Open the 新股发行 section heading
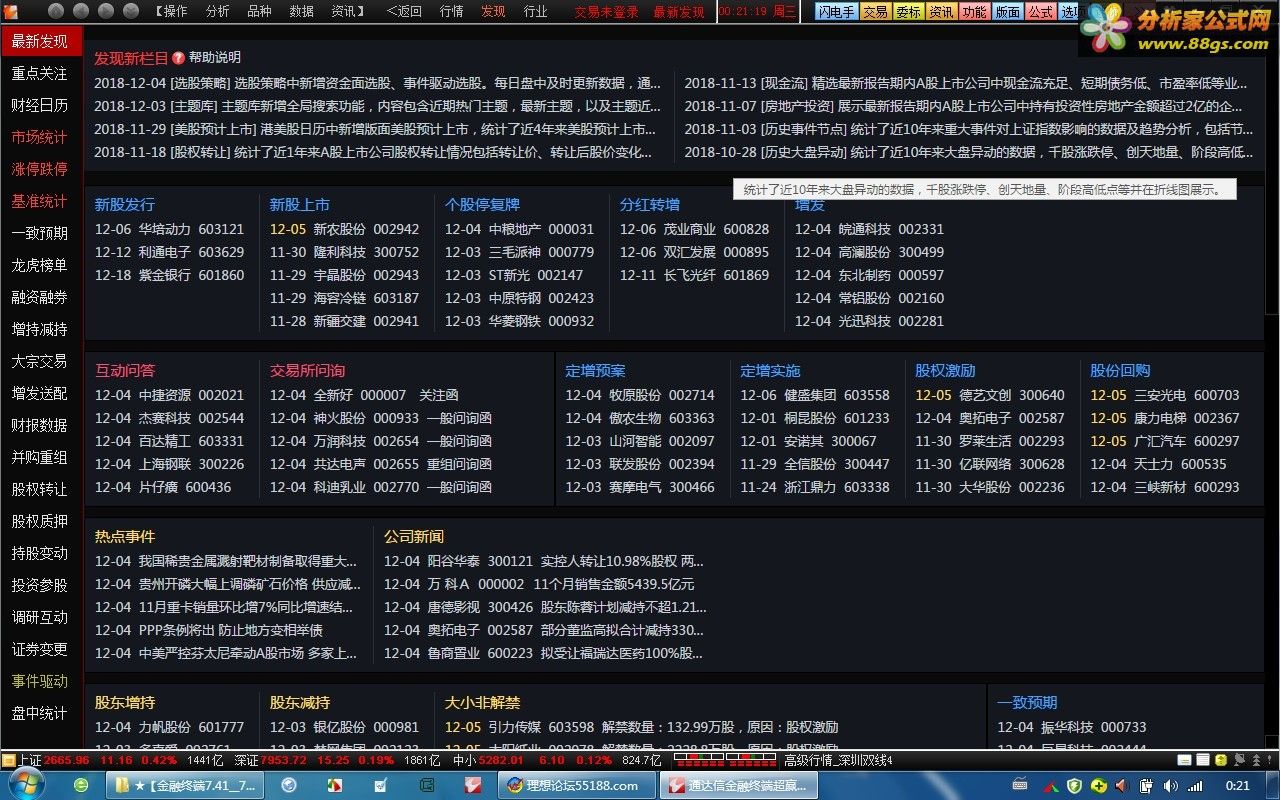Image resolution: width=1280 pixels, height=800 pixels. (x=125, y=205)
